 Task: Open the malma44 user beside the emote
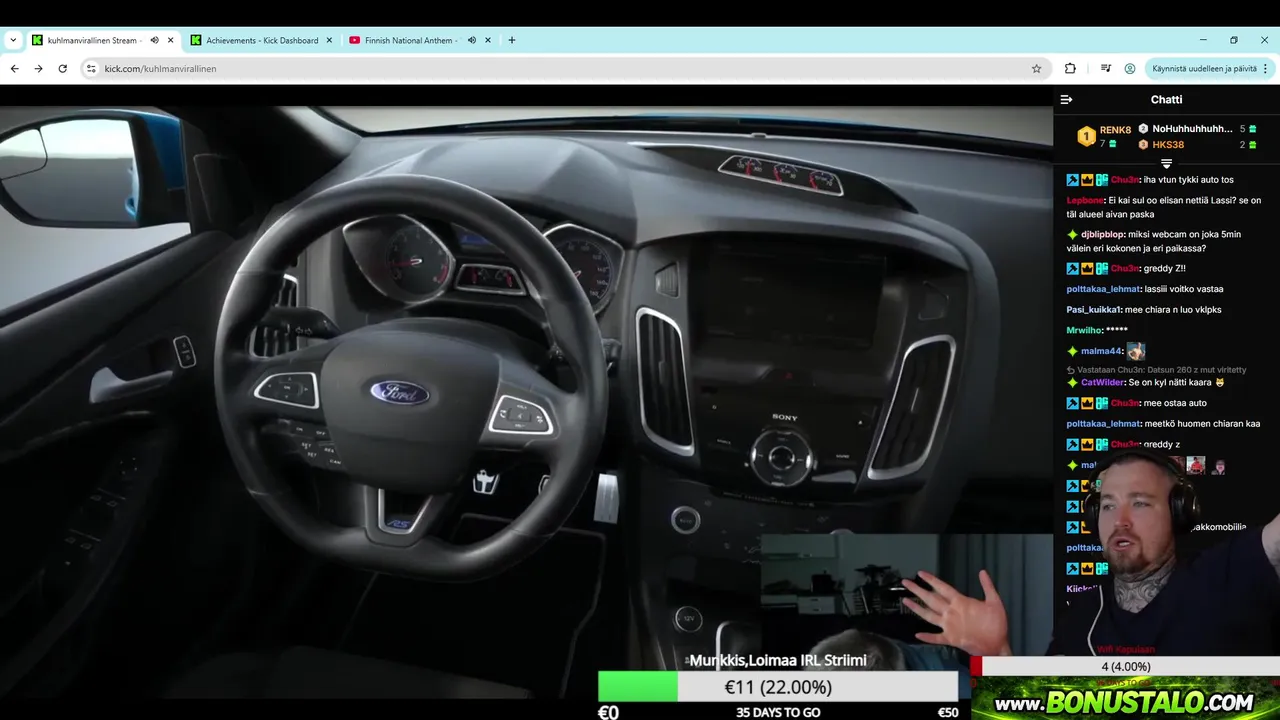tap(1102, 351)
